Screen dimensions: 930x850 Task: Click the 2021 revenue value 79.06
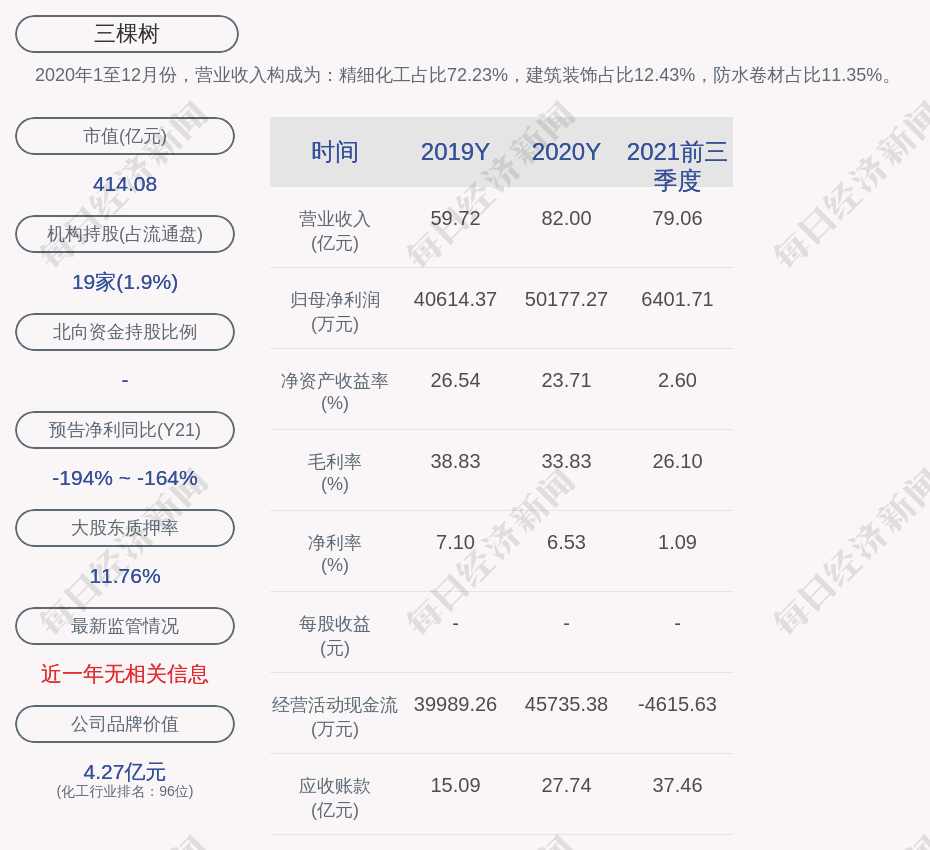677,218
